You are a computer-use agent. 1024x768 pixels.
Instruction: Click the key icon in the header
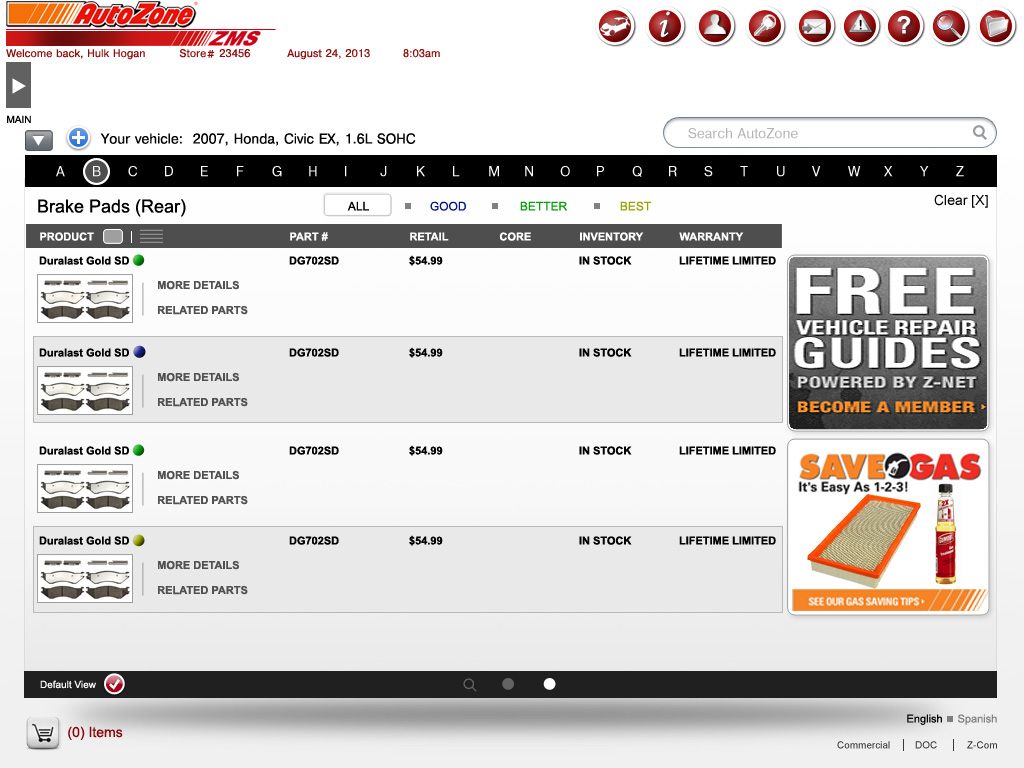pyautogui.click(x=766, y=27)
